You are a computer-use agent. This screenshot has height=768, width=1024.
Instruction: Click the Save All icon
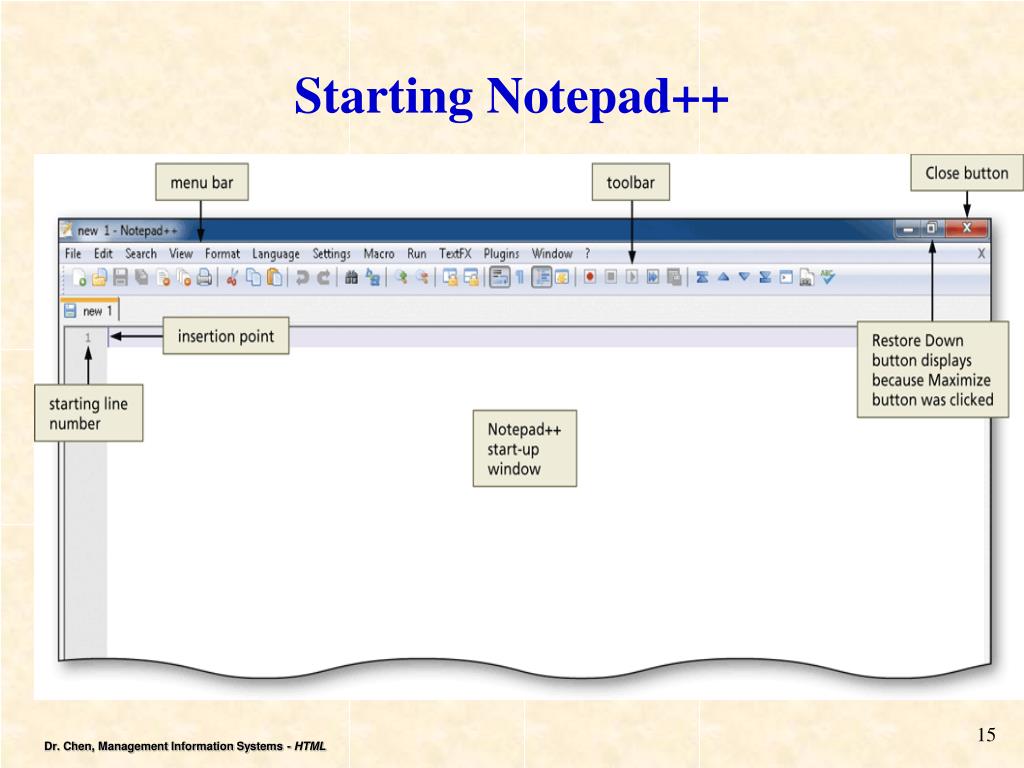[x=141, y=278]
